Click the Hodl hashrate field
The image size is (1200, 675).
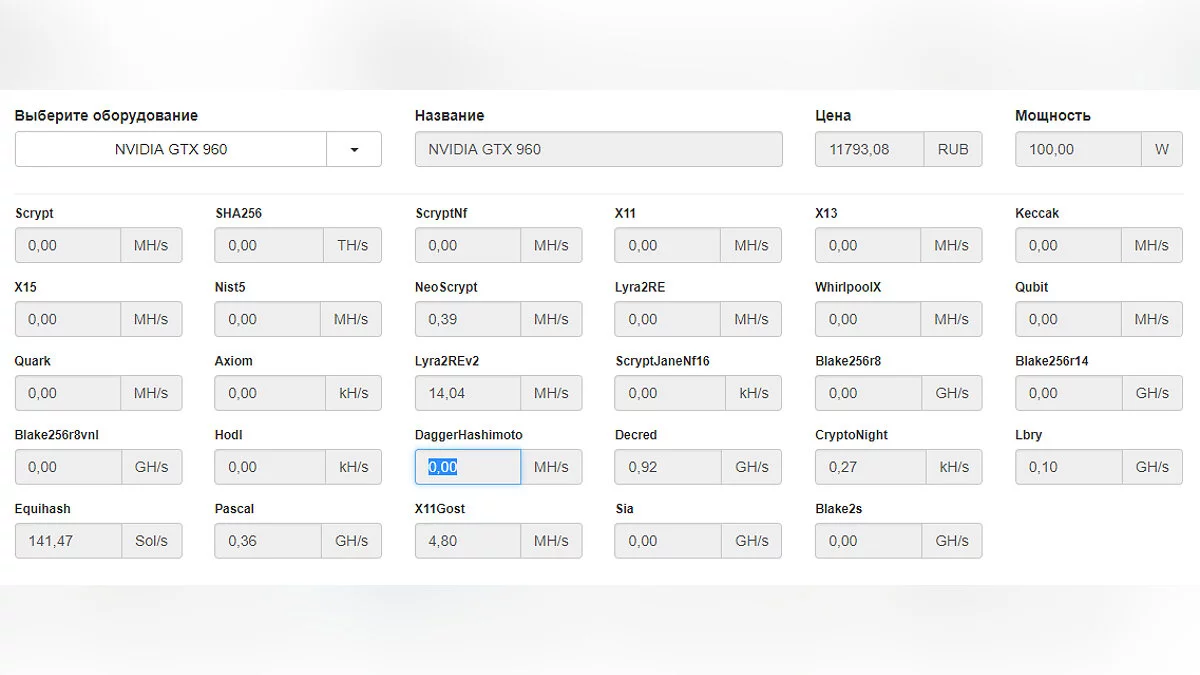(270, 467)
